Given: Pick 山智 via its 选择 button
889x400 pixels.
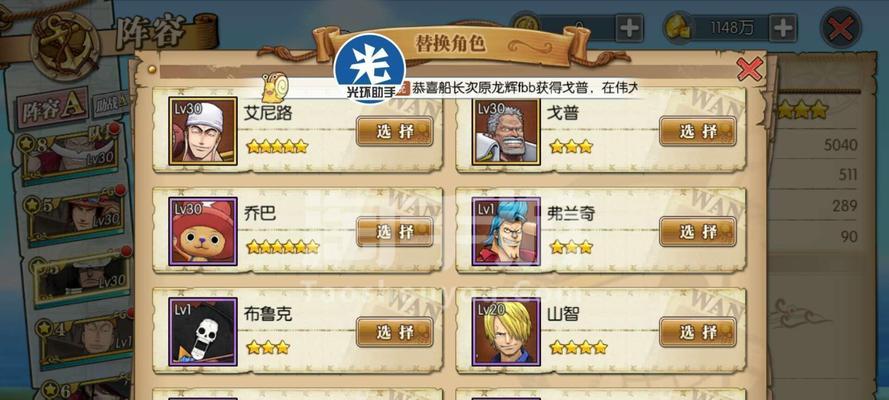Looking at the screenshot, I should [698, 332].
